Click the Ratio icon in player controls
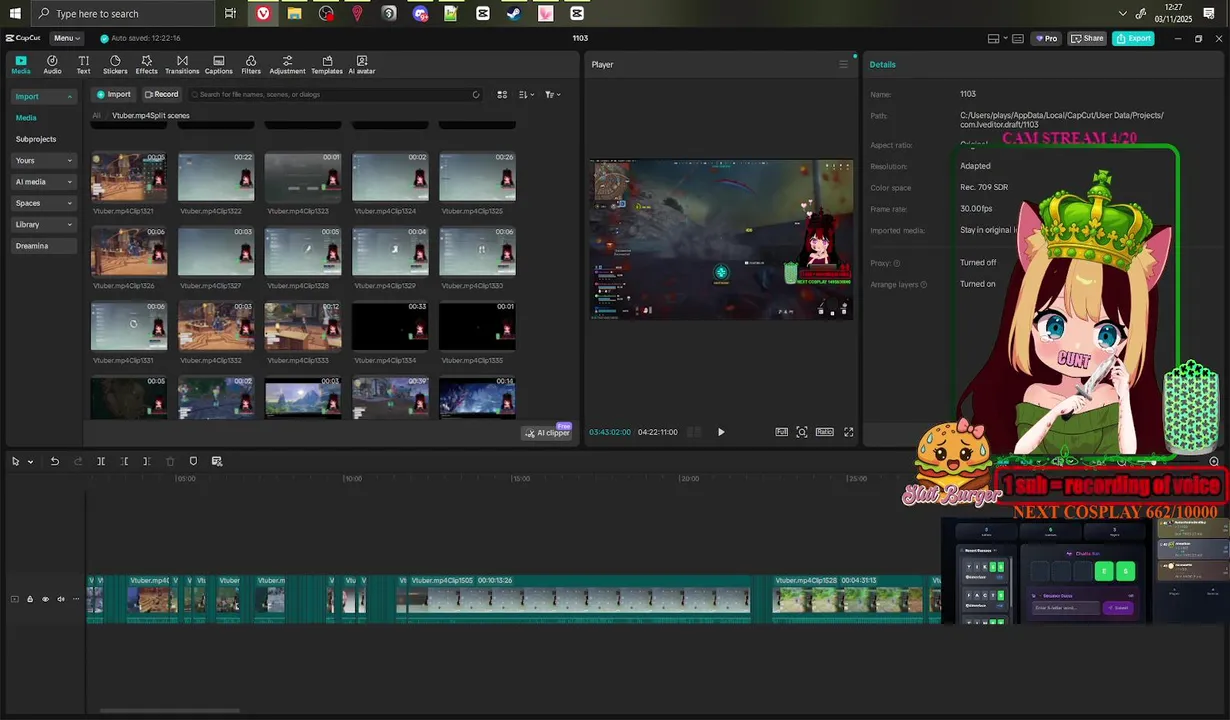 click(x=825, y=432)
